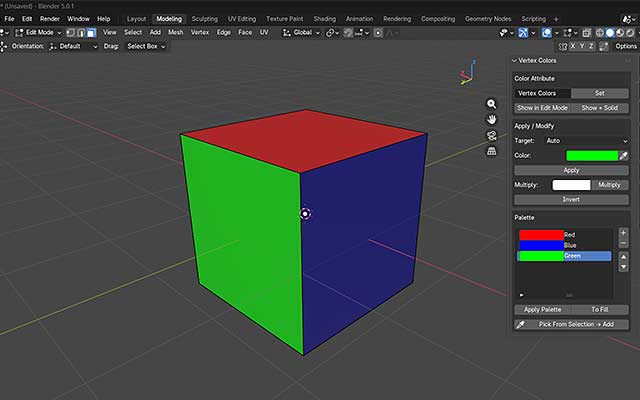Image resolution: width=640 pixels, height=400 pixels.
Task: Open the scene selector dropdown at top right
Action: click(628, 19)
